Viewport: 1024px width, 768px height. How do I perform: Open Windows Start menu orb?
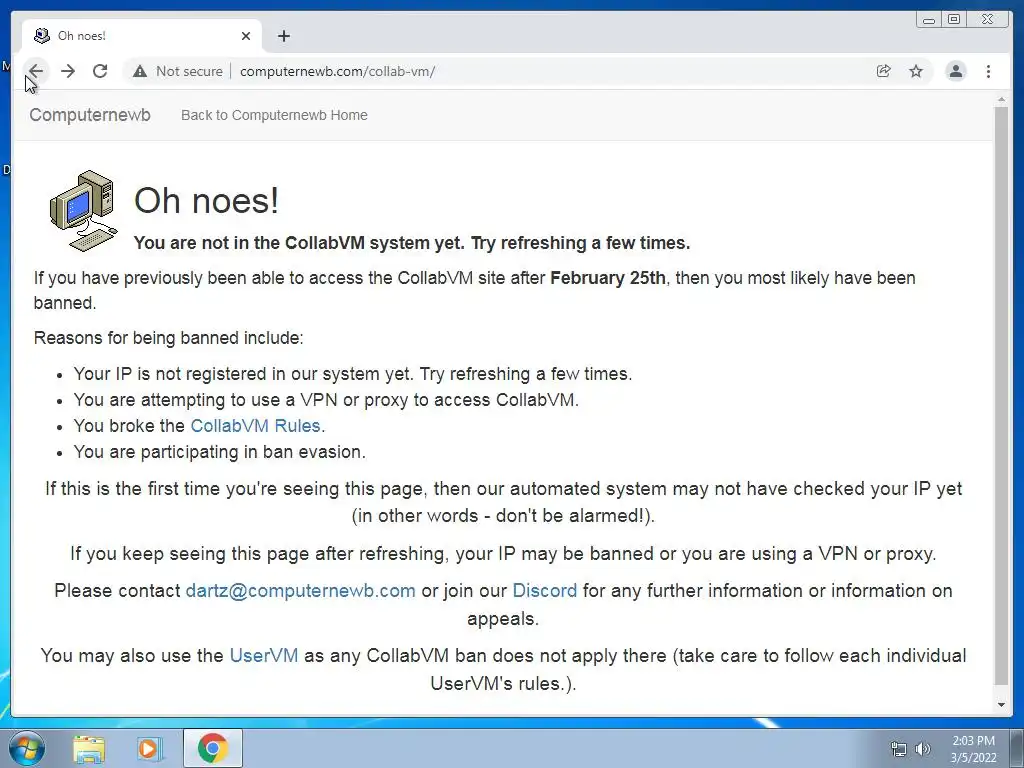[27, 748]
